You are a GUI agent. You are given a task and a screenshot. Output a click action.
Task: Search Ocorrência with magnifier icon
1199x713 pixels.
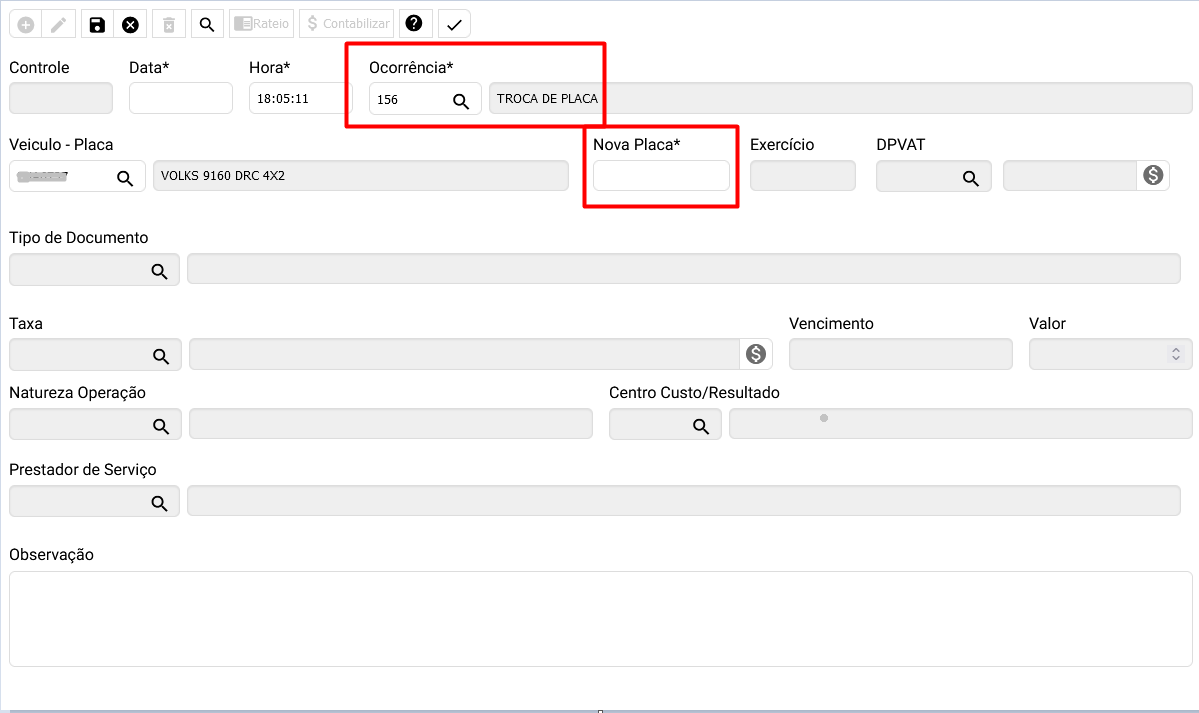click(x=461, y=100)
